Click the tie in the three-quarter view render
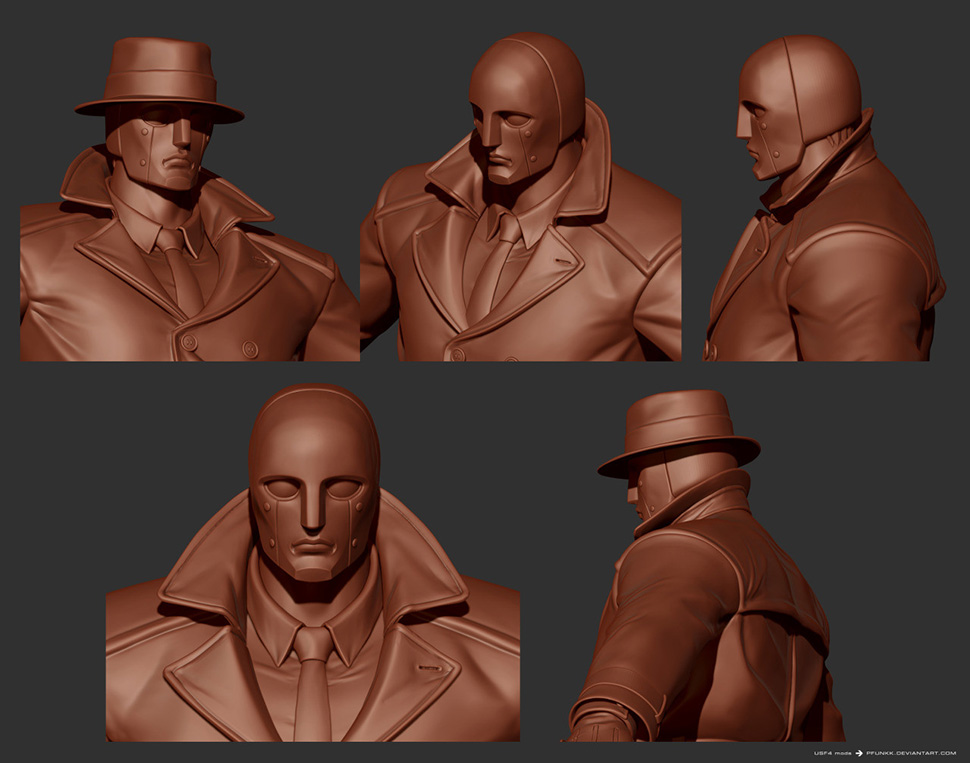The width and height of the screenshot is (970, 763). click(x=496, y=265)
